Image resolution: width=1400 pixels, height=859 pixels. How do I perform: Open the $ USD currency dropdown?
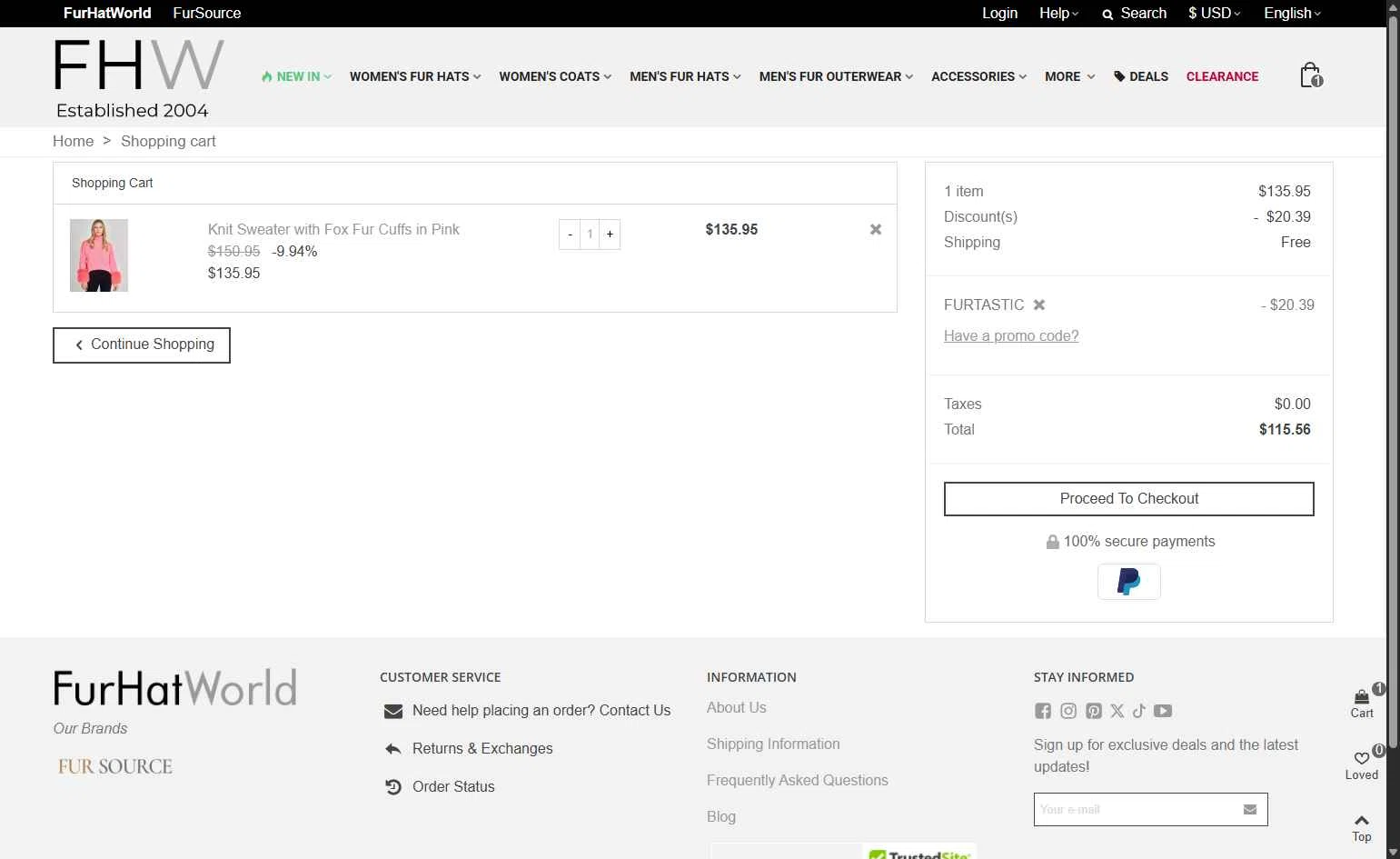1214,13
